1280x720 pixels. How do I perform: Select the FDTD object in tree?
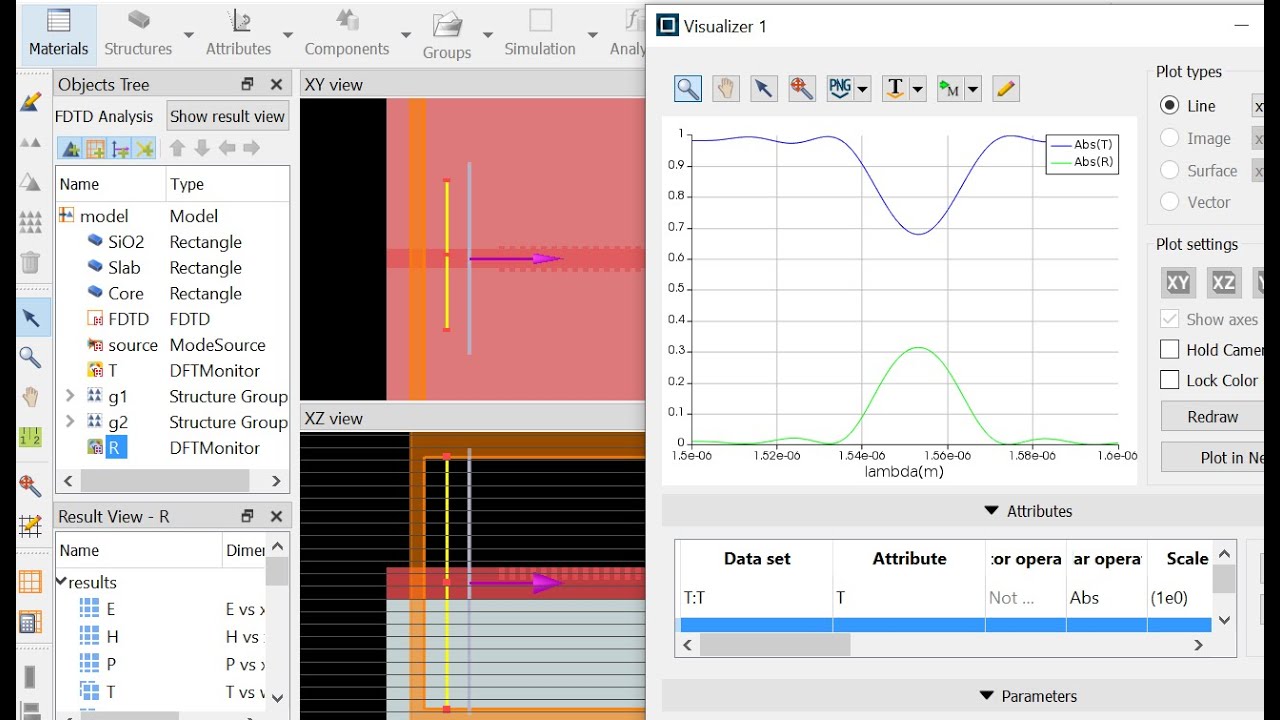point(128,319)
